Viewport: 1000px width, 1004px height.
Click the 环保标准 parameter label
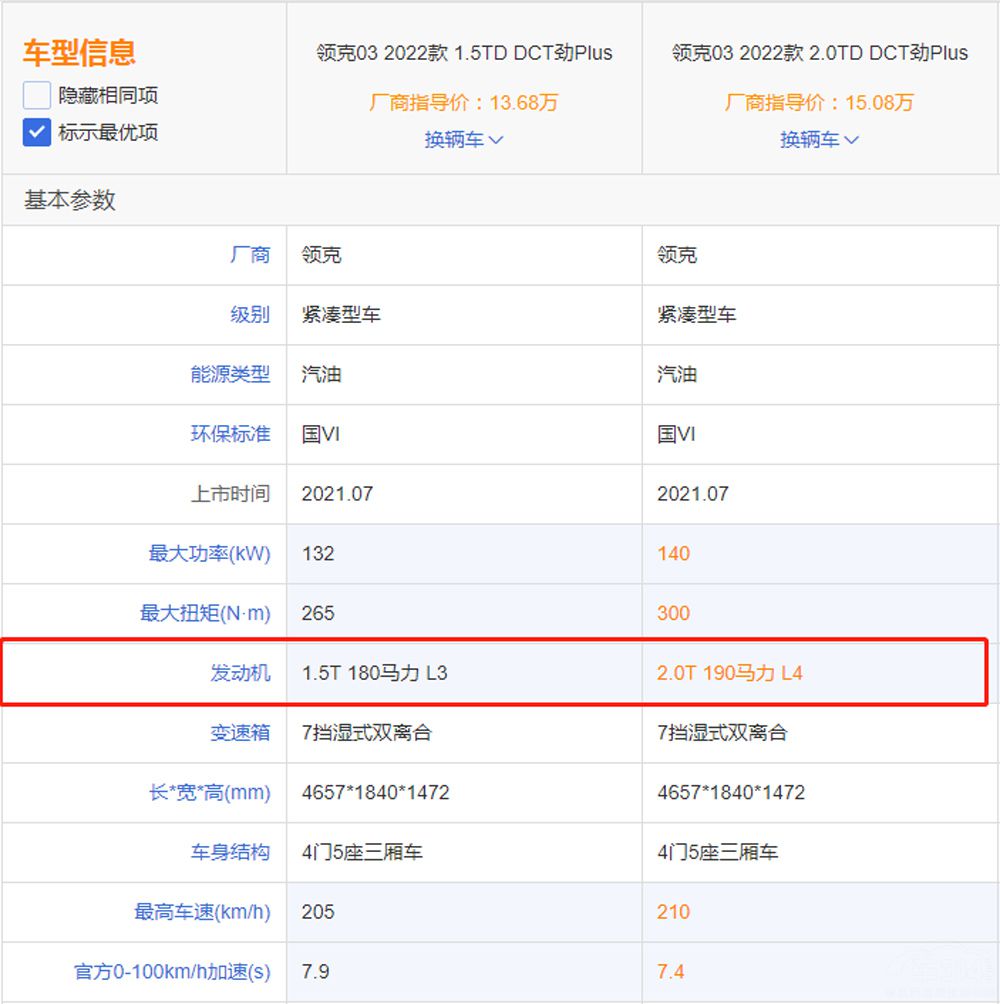pyautogui.click(x=230, y=434)
